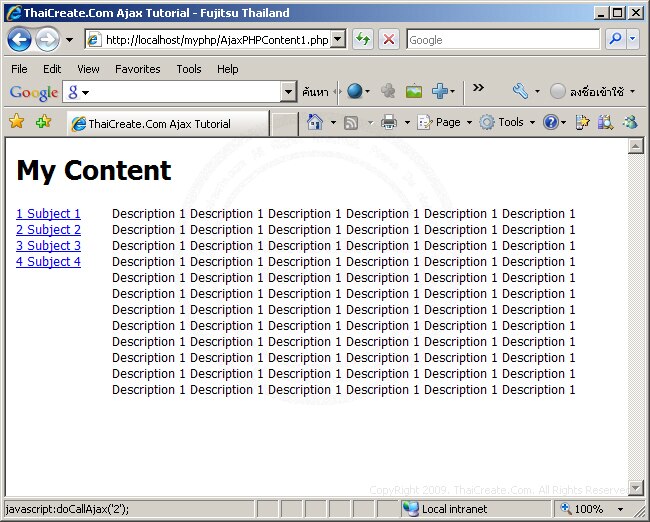Click the Thai search button on Google toolbar
Viewport: 650px width, 522px height.
click(315, 92)
